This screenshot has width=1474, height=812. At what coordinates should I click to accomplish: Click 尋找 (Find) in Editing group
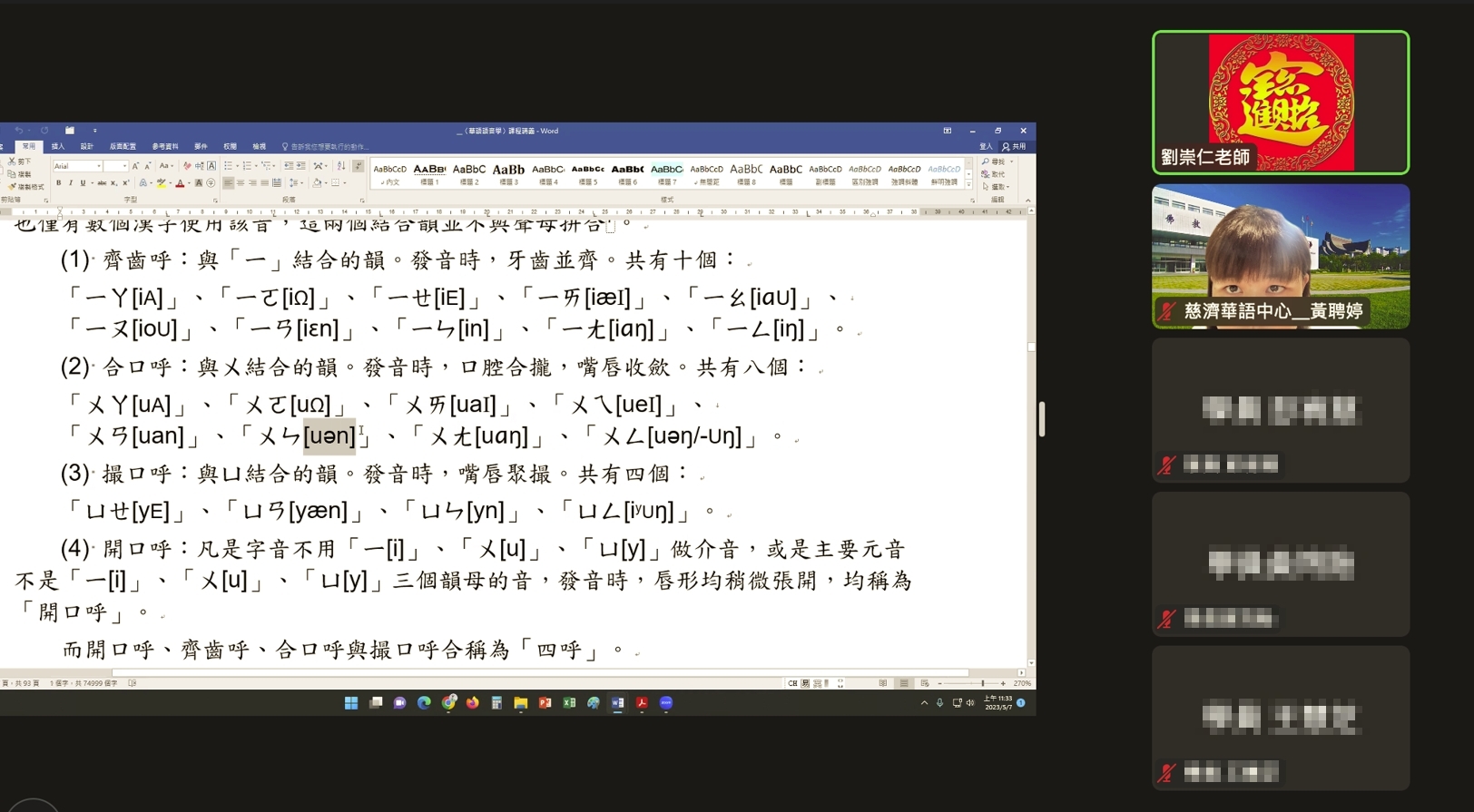pos(994,161)
